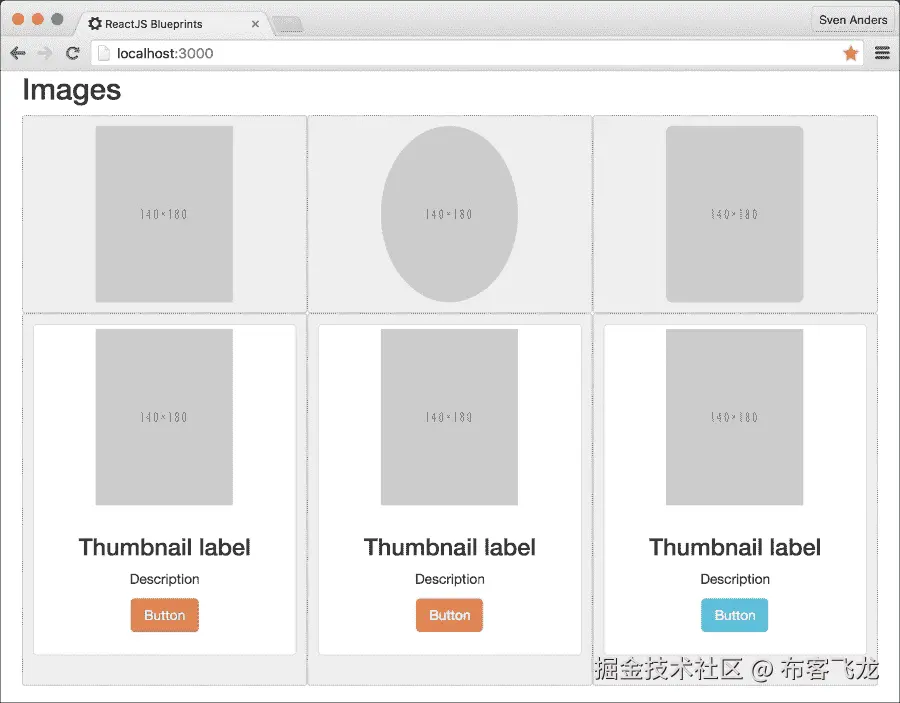The image size is (900, 703).
Task: Click Description above the first orange Button
Action: [x=165, y=579]
